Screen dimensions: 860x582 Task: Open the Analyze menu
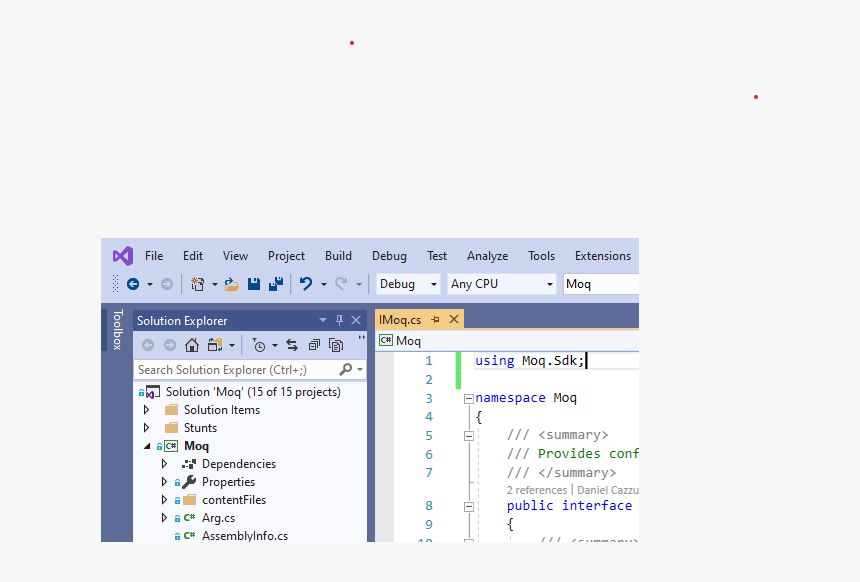488,256
